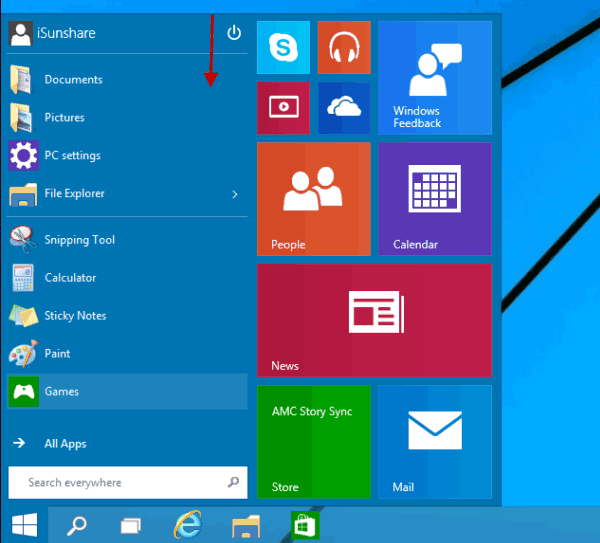Launch Internet Explorer from taskbar

coord(188,525)
